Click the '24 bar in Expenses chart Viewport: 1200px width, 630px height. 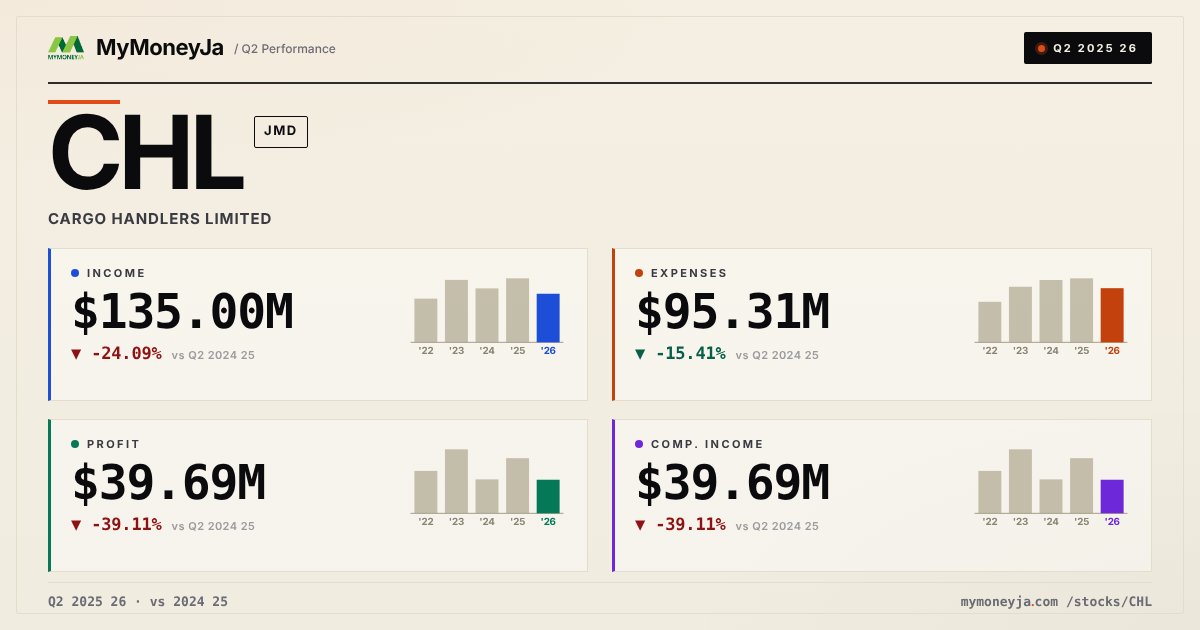pos(1051,311)
